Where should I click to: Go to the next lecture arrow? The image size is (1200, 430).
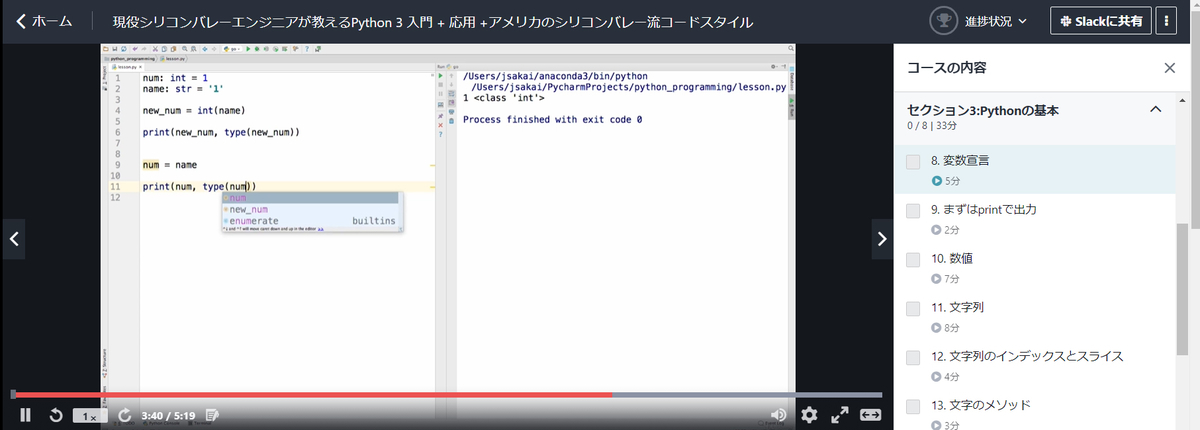point(881,239)
